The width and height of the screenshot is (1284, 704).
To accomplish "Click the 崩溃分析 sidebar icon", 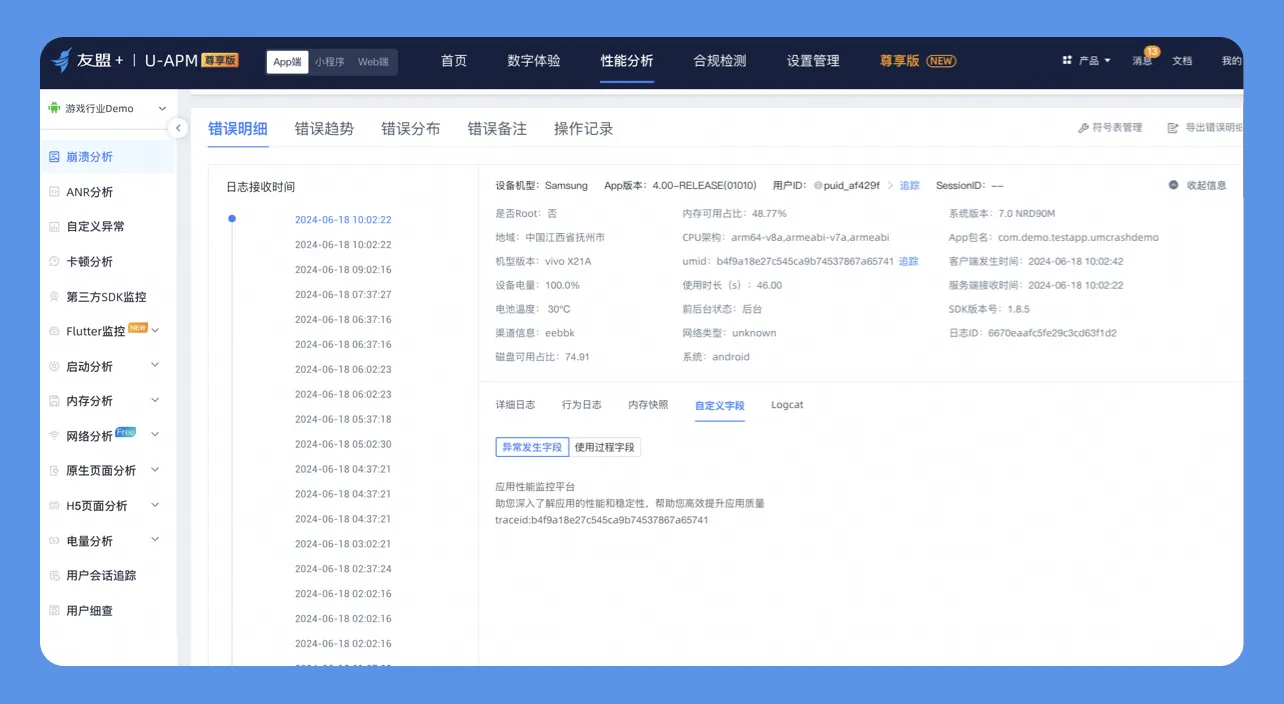I will click(x=54, y=157).
